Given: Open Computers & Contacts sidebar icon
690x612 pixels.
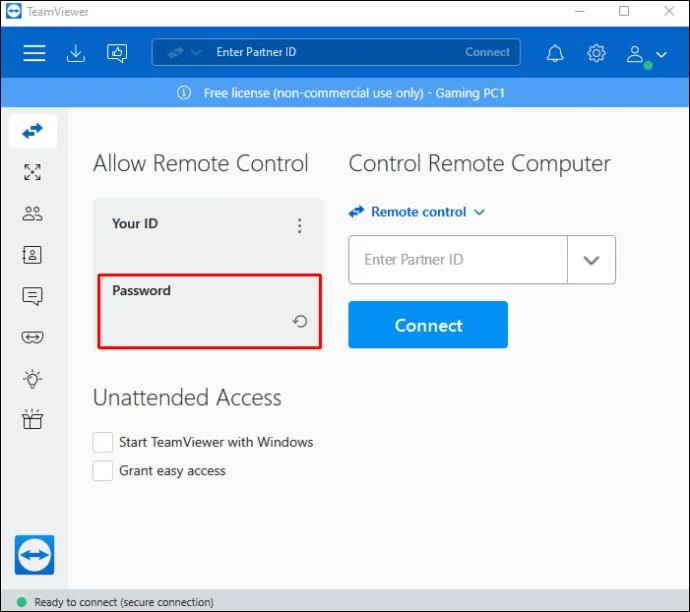Looking at the screenshot, I should tap(32, 255).
